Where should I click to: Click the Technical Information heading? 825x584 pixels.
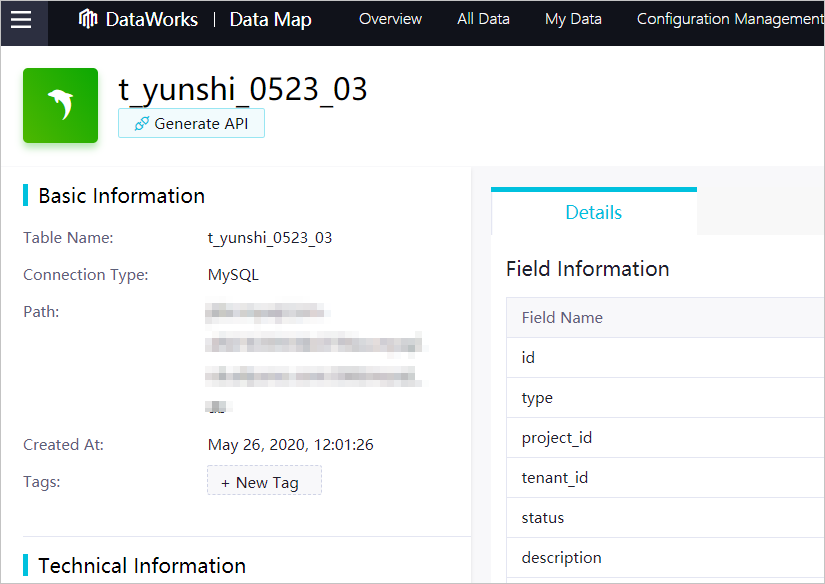[x=142, y=566]
